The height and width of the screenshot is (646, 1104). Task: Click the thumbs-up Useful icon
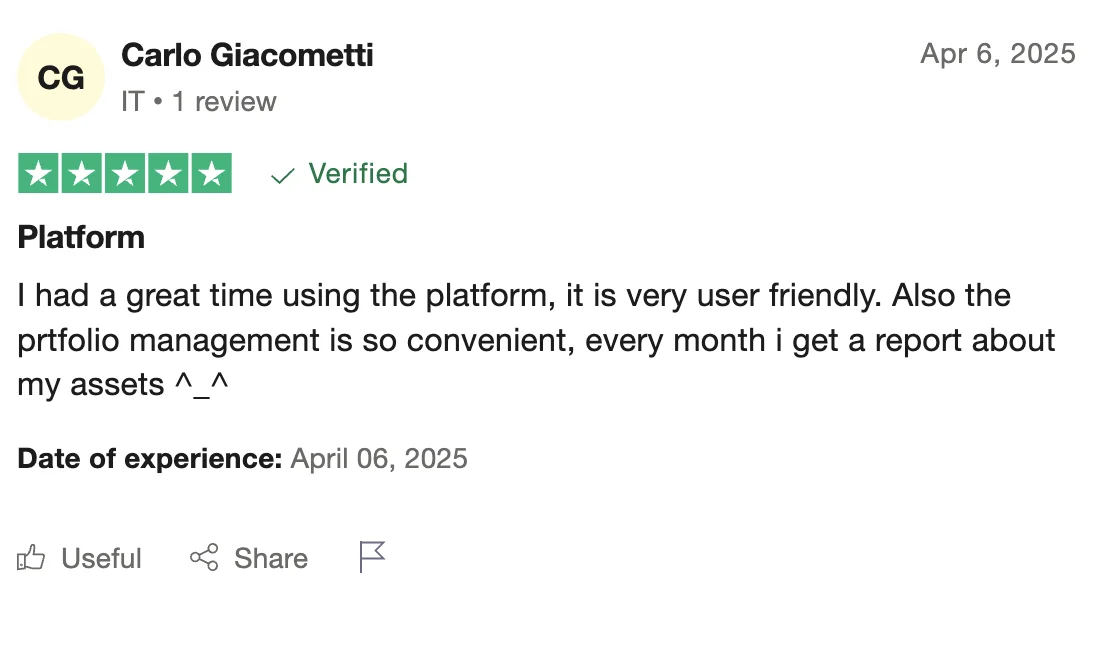(31, 558)
